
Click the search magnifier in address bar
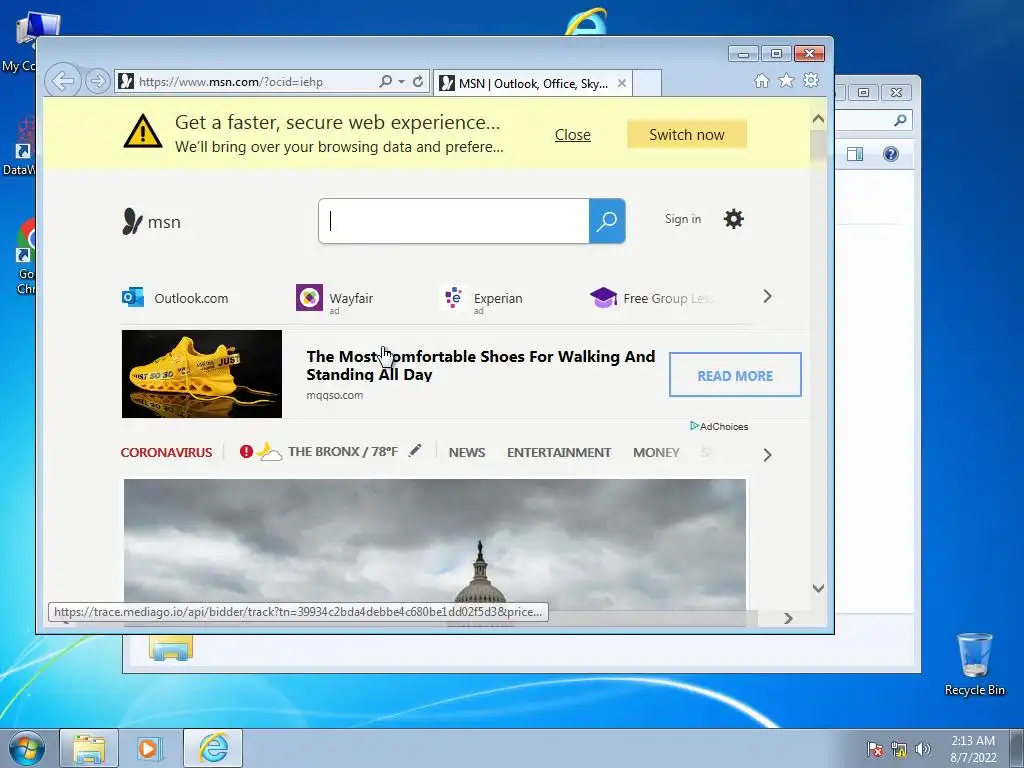coord(386,82)
